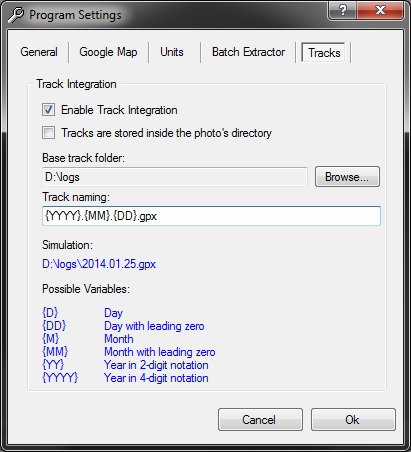Check Tracks are stored inside photo's directory
The width and height of the screenshot is (411, 452).
[49, 133]
